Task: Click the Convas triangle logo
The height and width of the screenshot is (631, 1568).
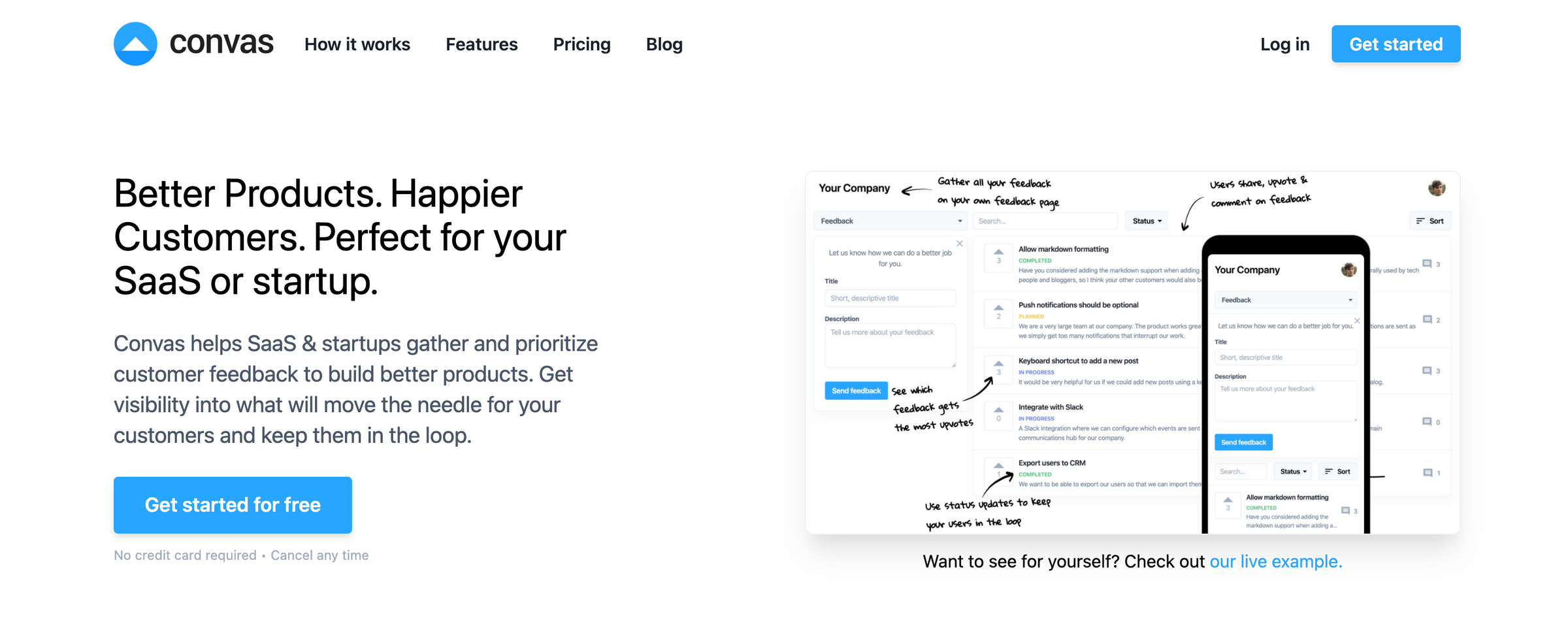Action: point(136,44)
